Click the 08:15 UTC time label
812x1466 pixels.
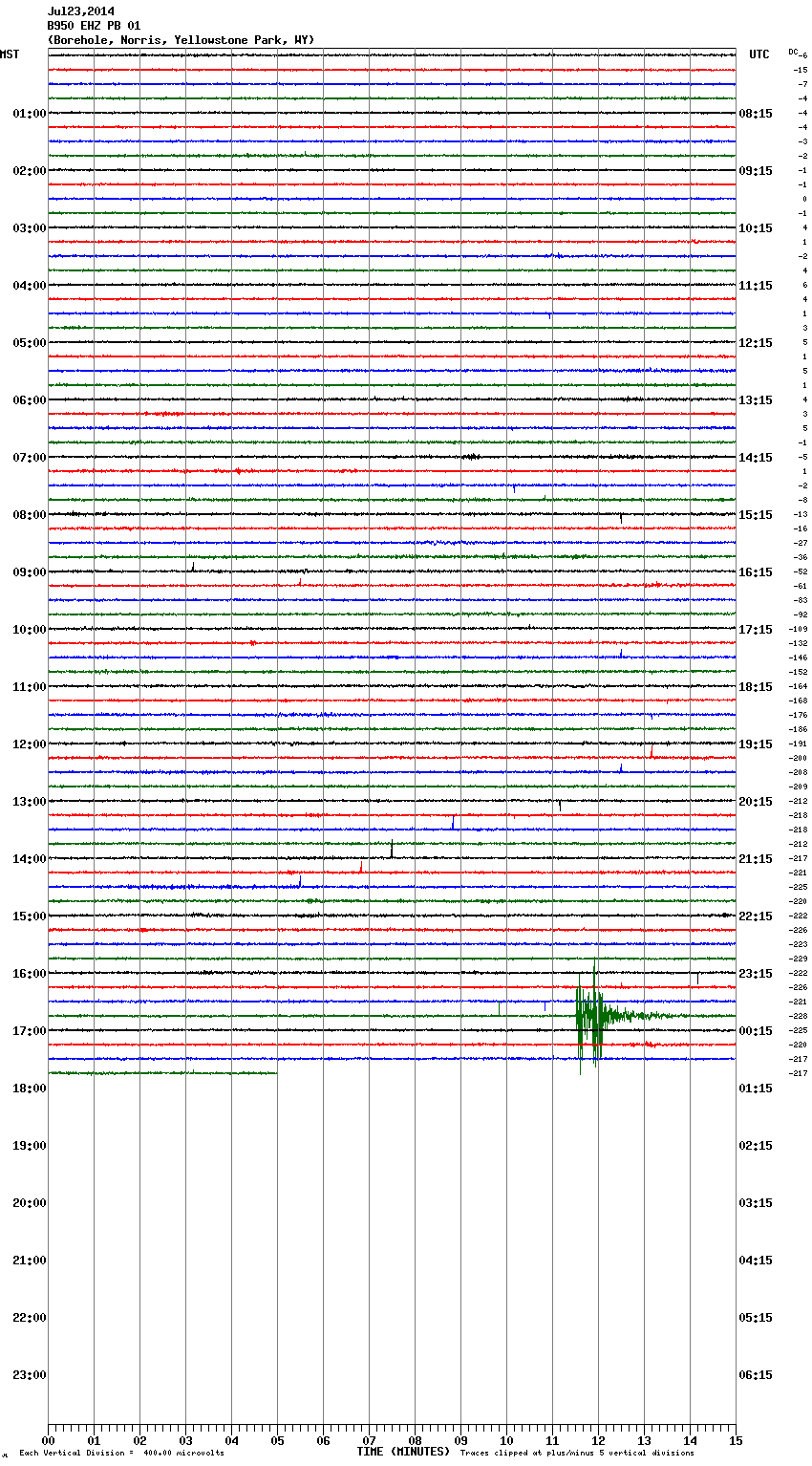pyautogui.click(x=756, y=114)
